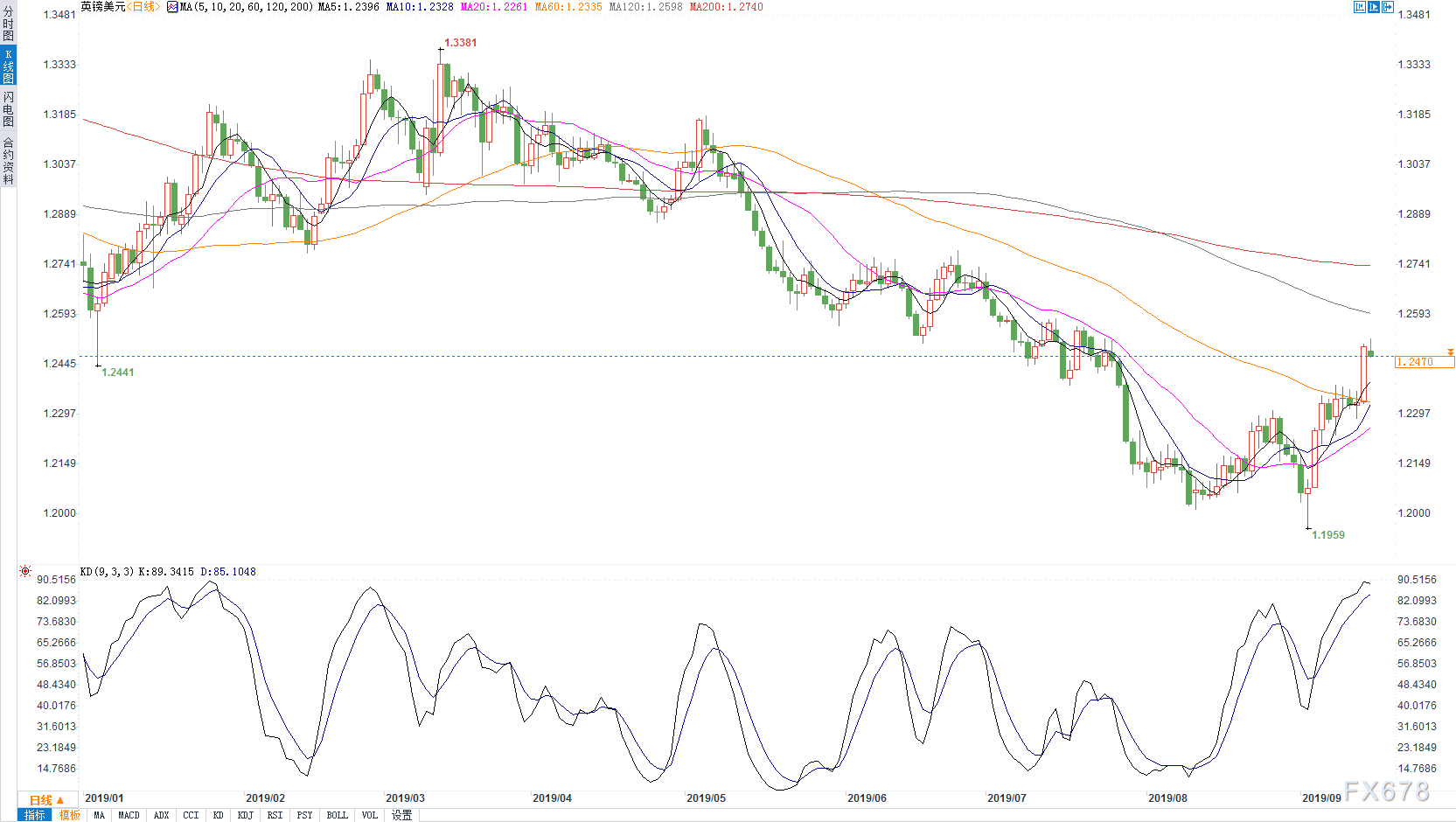1456x822 pixels.
Task: Select the 指标 bottom tab
Action: (35, 815)
